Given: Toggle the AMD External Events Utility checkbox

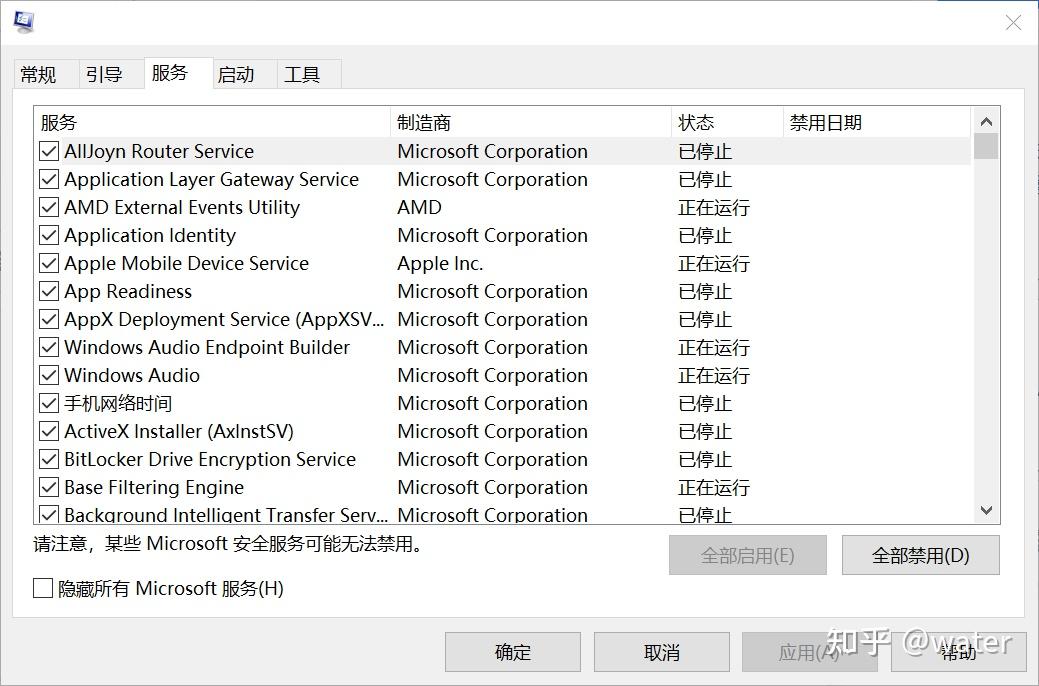Looking at the screenshot, I should [x=47, y=207].
